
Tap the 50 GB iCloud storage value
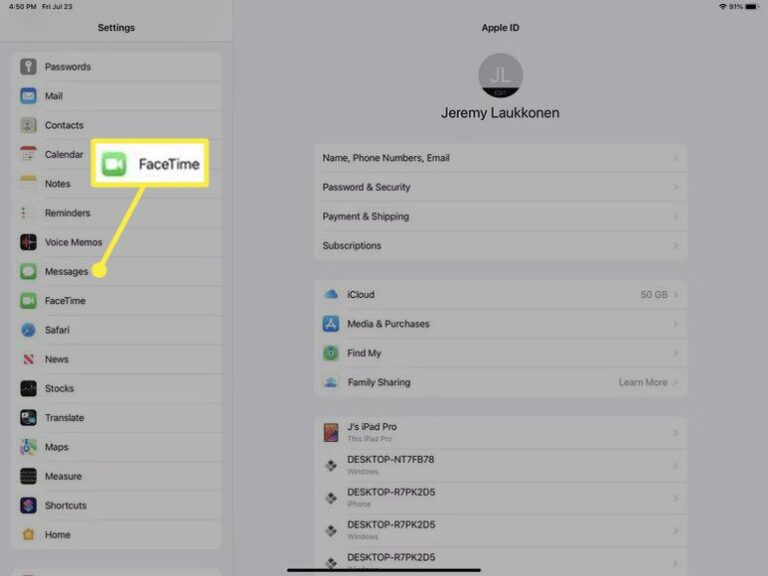[x=653, y=294]
